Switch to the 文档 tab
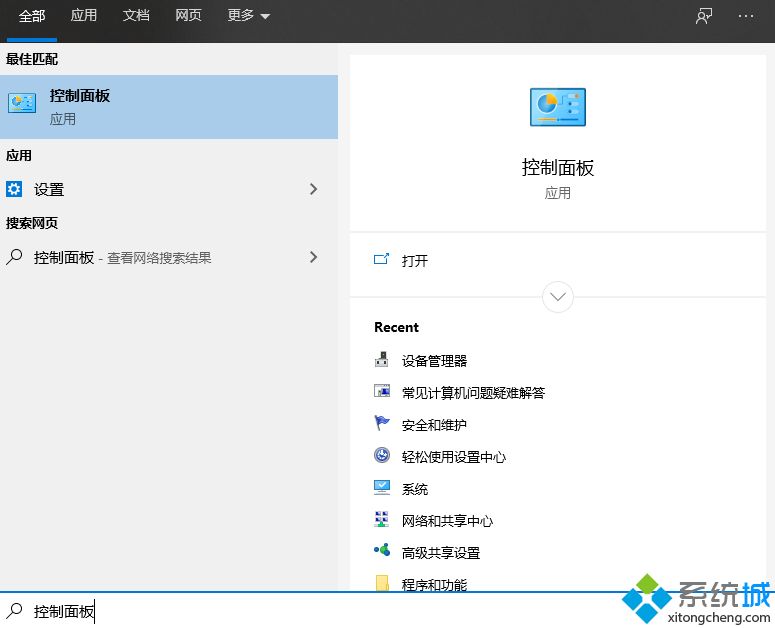Image resolution: width=775 pixels, height=628 pixels. [x=136, y=15]
